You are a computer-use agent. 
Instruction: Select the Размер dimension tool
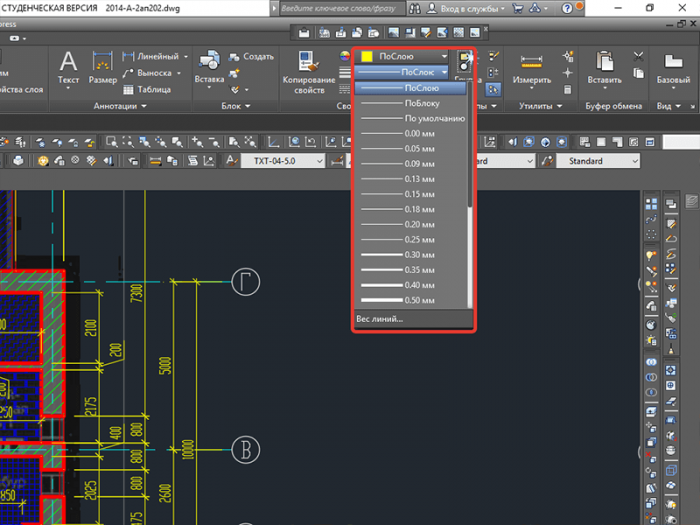point(103,67)
